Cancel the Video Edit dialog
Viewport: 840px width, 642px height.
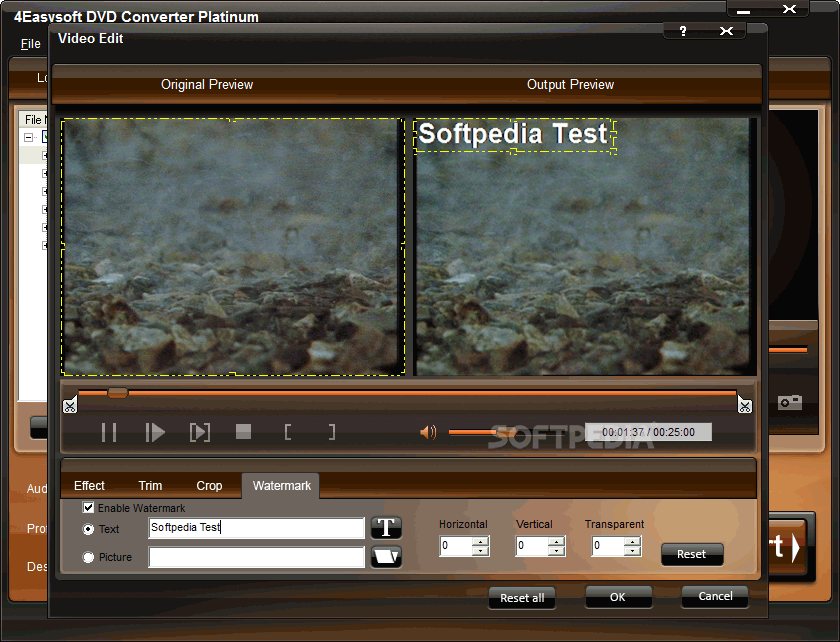point(715,596)
